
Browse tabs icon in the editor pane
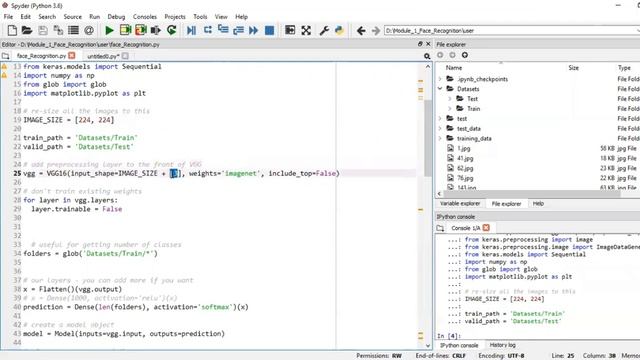pos(5,56)
